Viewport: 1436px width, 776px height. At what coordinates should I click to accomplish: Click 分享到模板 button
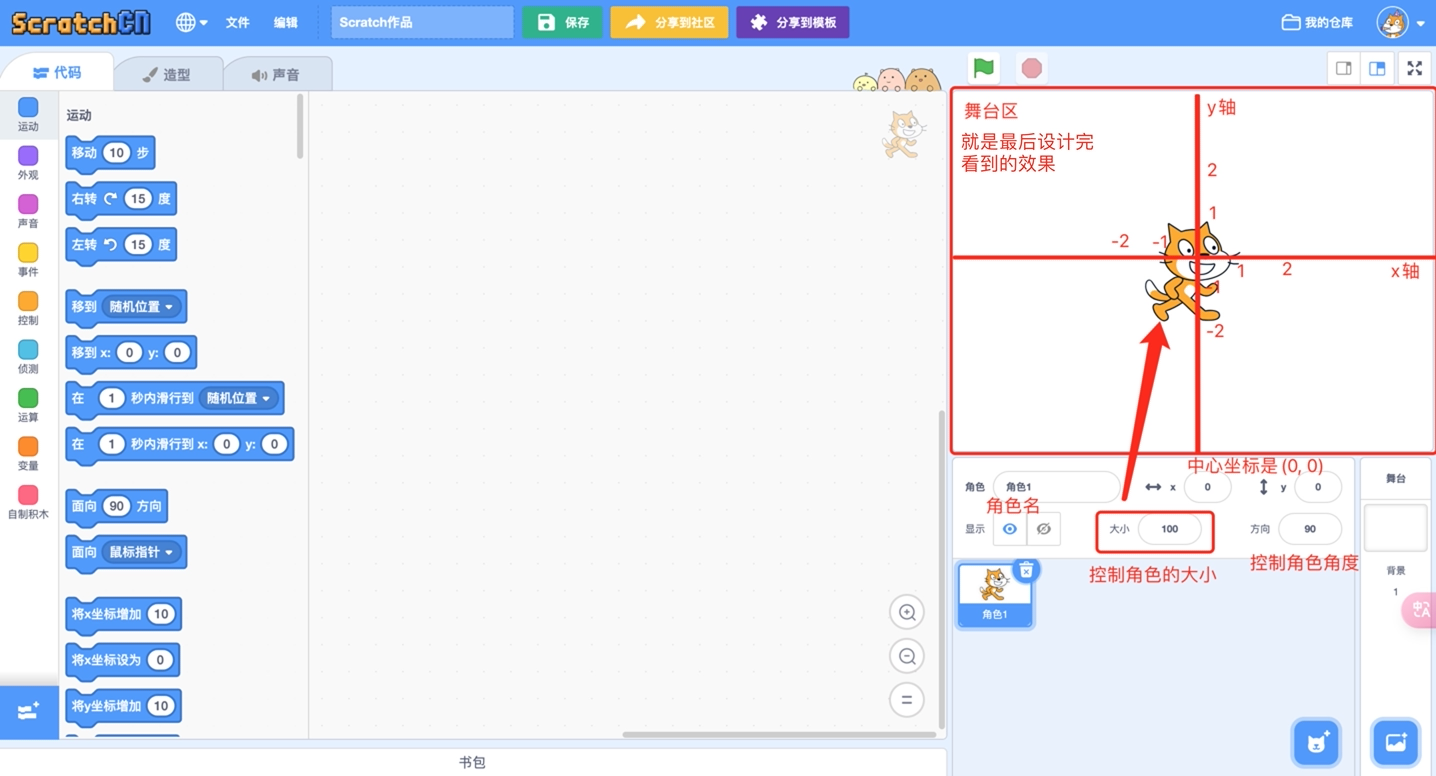[x=793, y=22]
